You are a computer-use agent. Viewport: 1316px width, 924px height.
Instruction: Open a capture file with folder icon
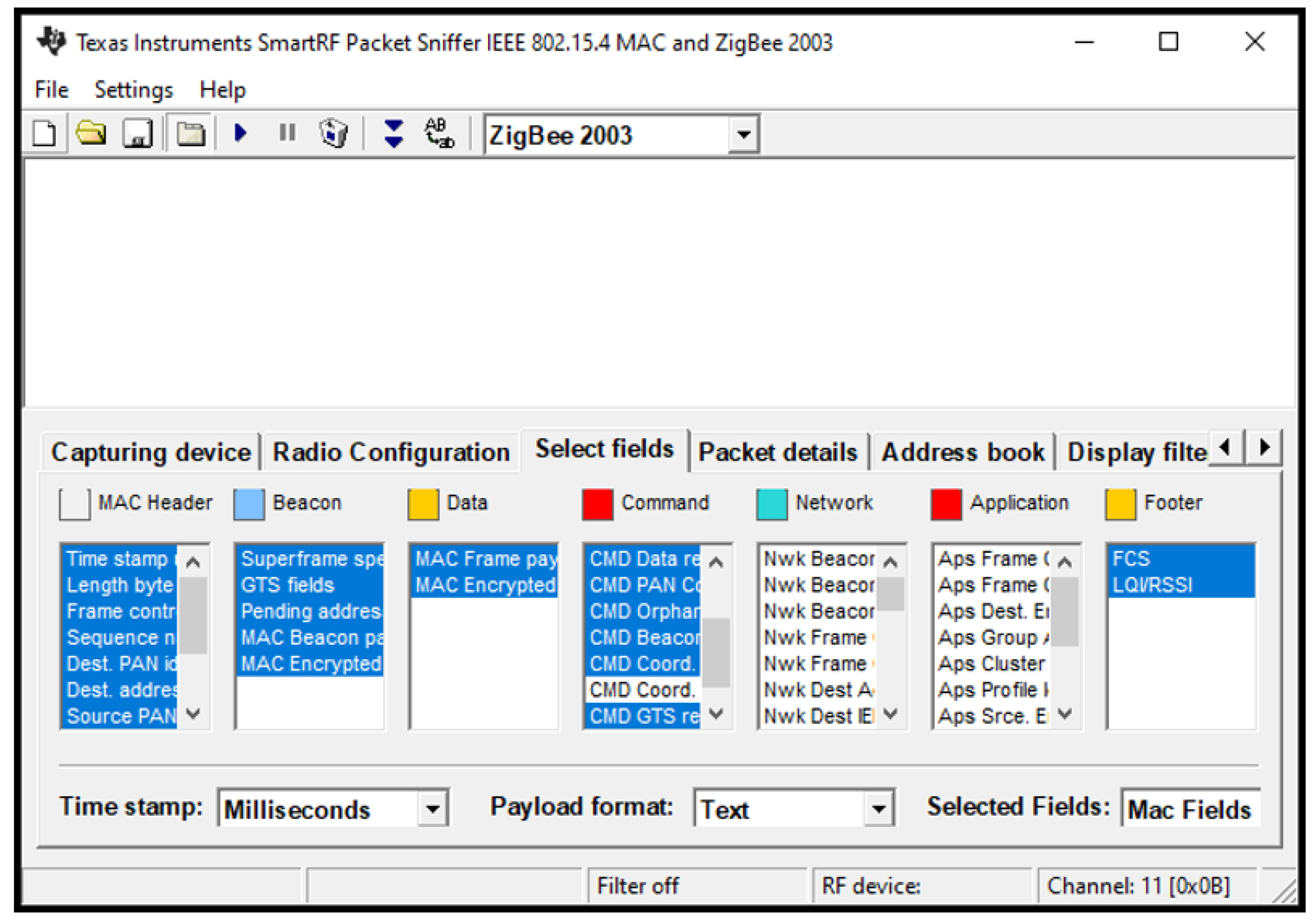pyautogui.click(x=91, y=134)
